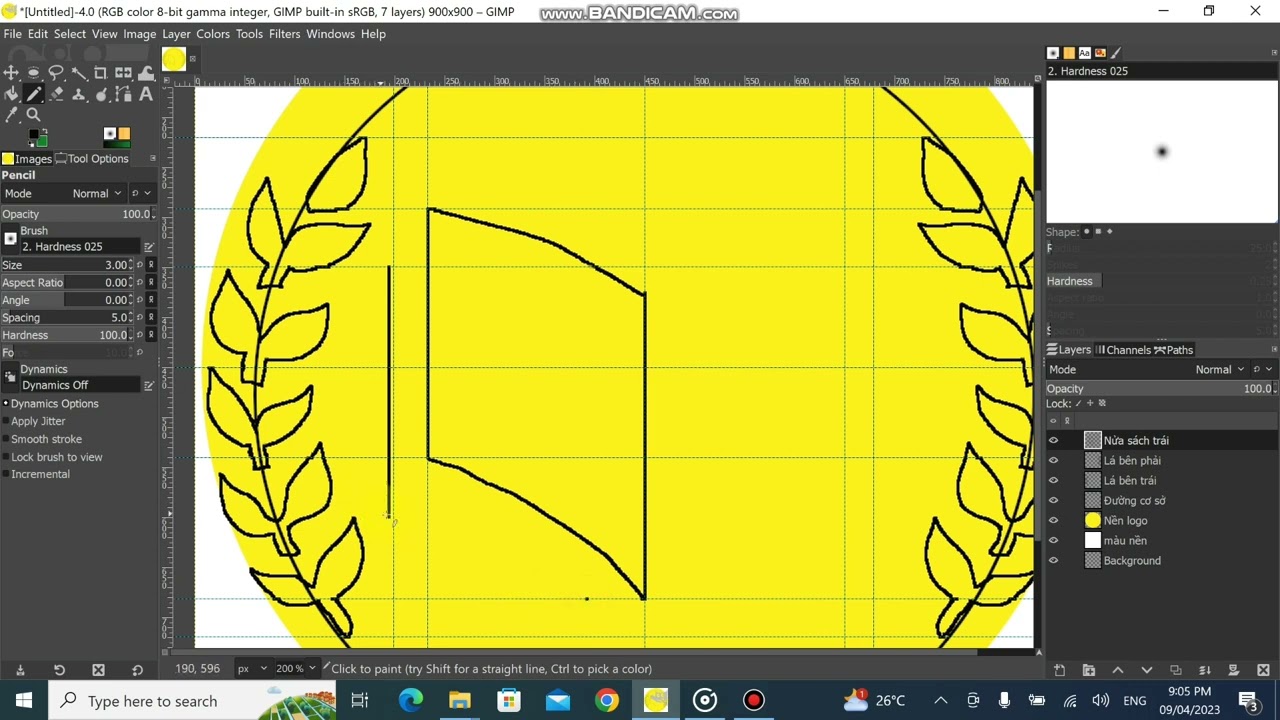The height and width of the screenshot is (720, 1280).
Task: Expand the Dynamics Options section
Action: 5,404
